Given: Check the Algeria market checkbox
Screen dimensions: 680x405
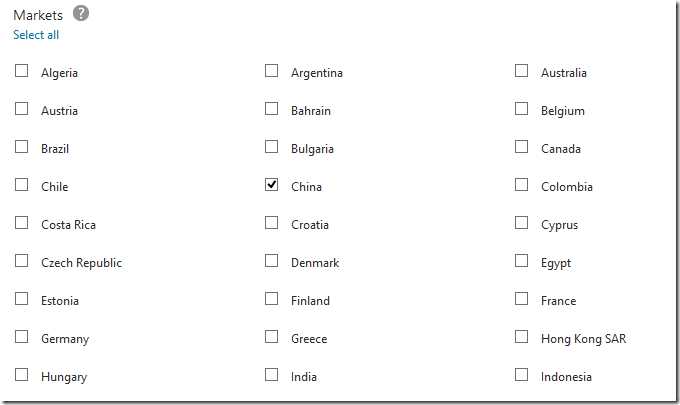Looking at the screenshot, I should point(22,71).
